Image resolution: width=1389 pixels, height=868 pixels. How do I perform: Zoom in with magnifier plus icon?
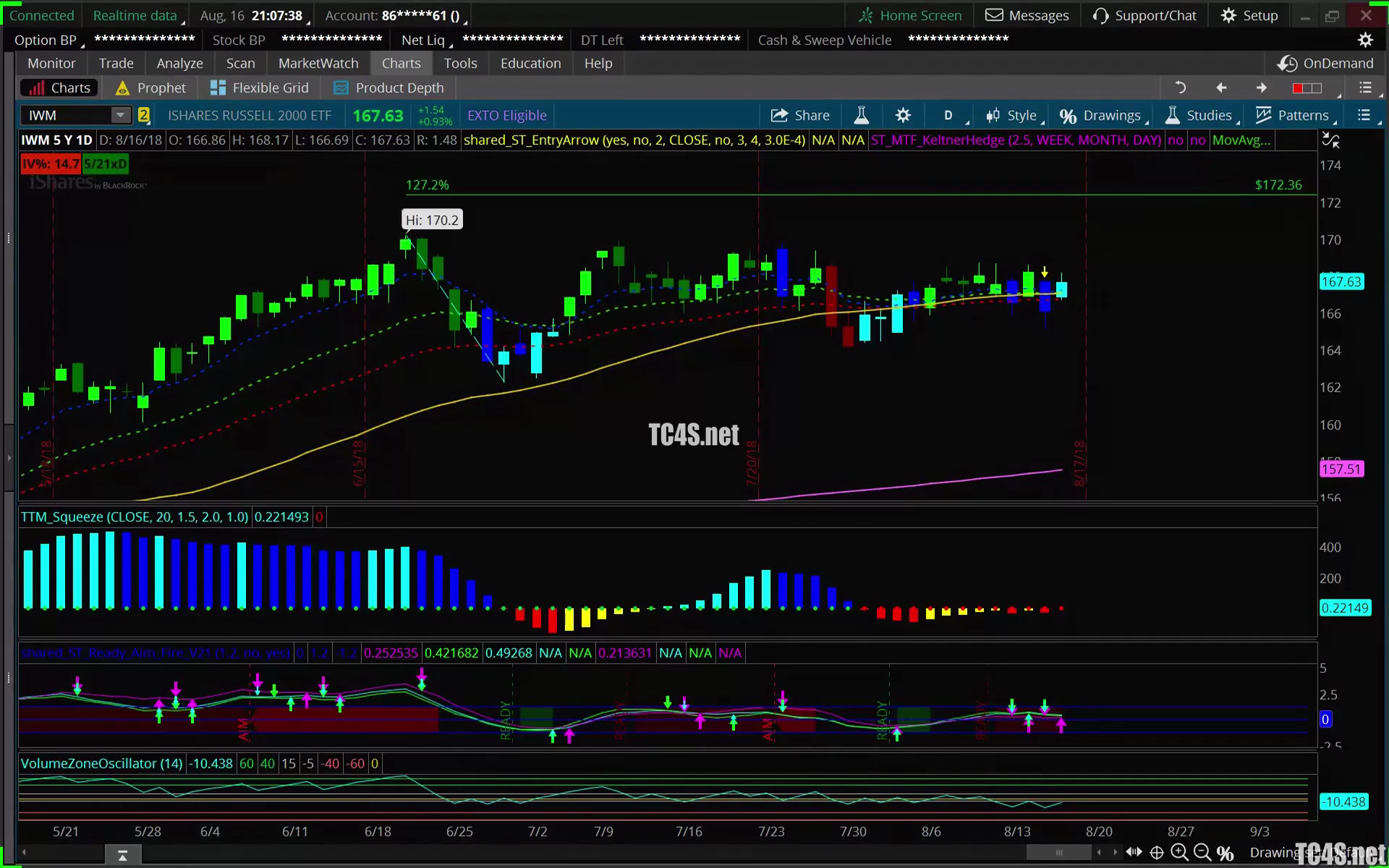(1179, 853)
